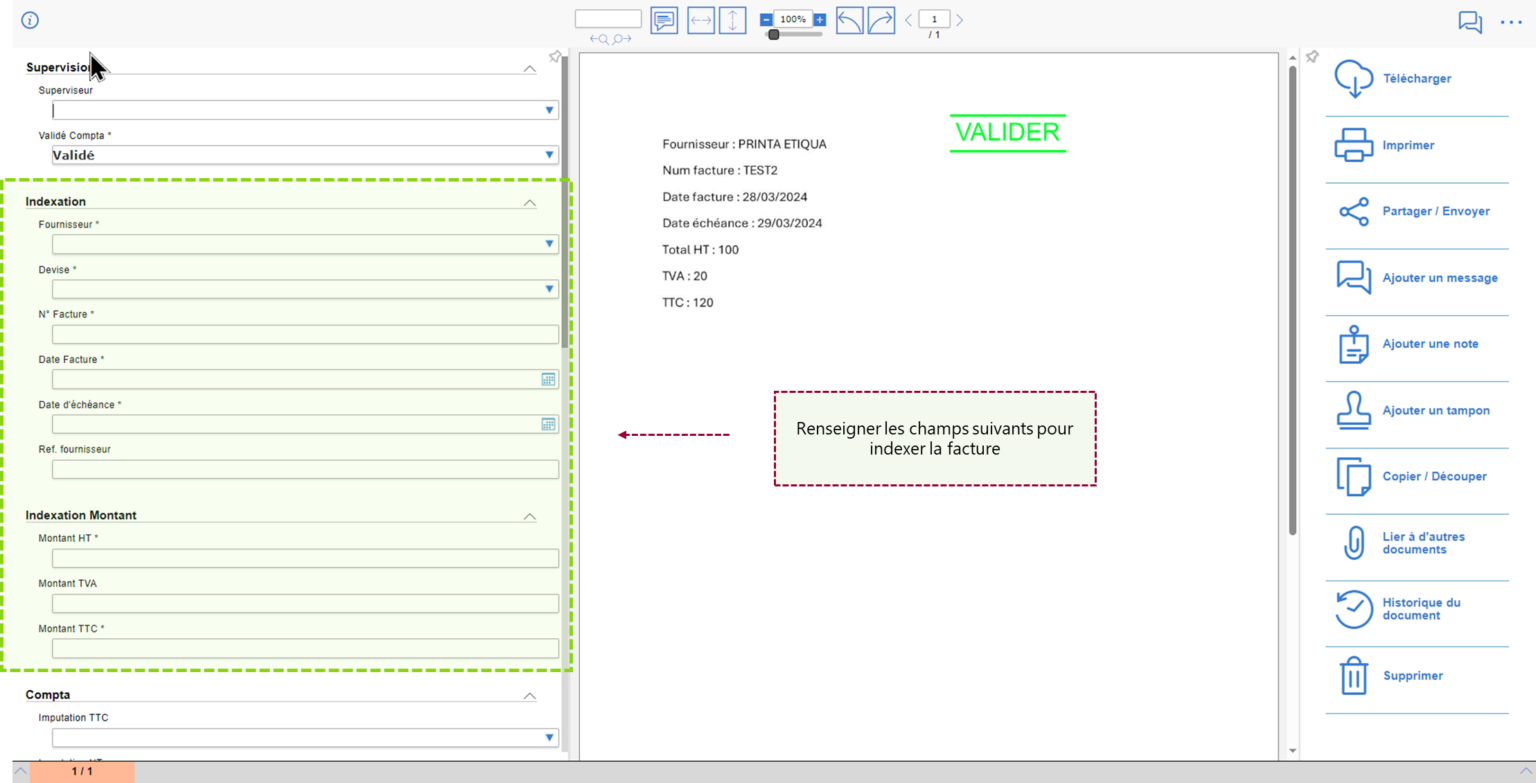Image resolution: width=1536 pixels, height=783 pixels.
Task: Toggle the pin on the right actions panel
Action: pos(1312,57)
